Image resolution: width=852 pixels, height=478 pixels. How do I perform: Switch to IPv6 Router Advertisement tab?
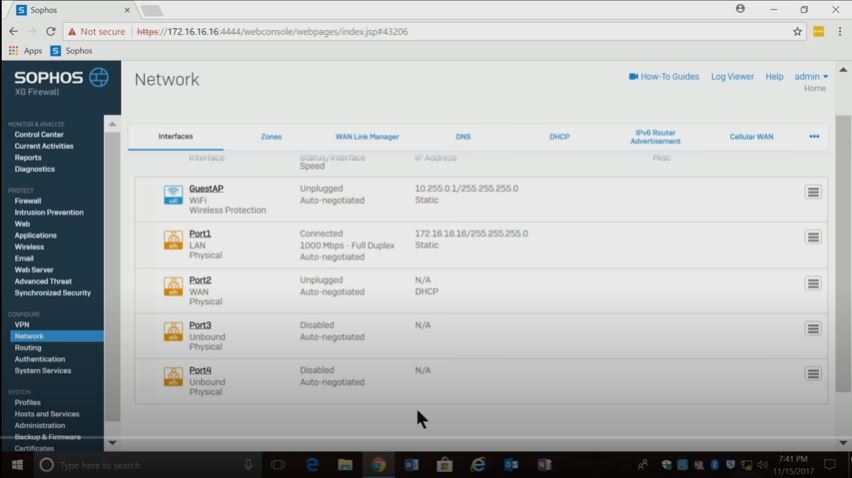tap(655, 137)
